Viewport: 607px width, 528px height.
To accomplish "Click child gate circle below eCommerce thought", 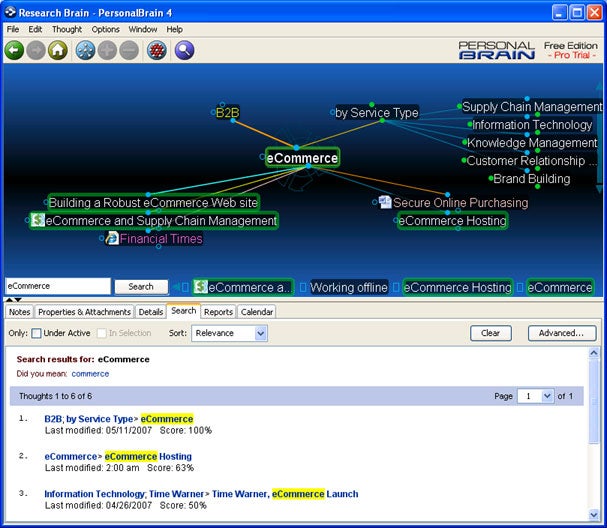I will (308, 166).
